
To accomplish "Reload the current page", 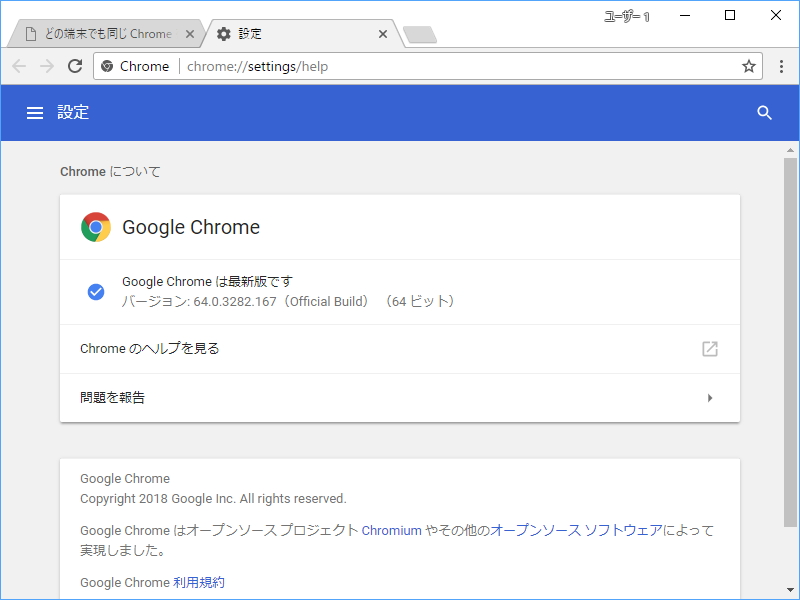I will coord(74,66).
